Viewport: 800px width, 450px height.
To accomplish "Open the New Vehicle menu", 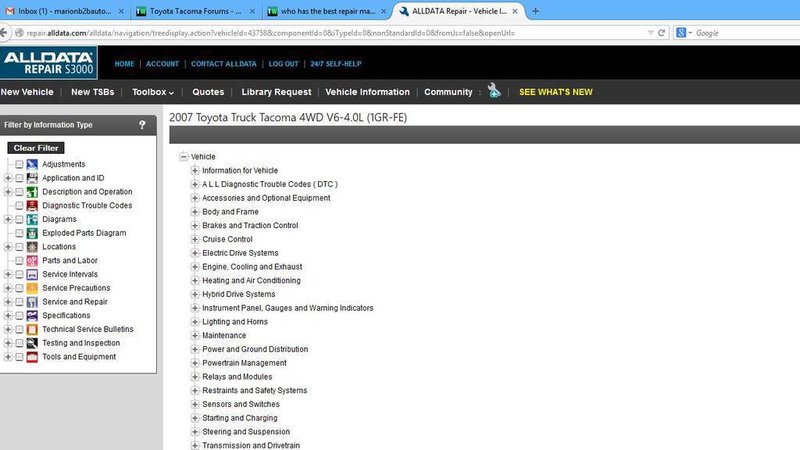I will tap(27, 92).
